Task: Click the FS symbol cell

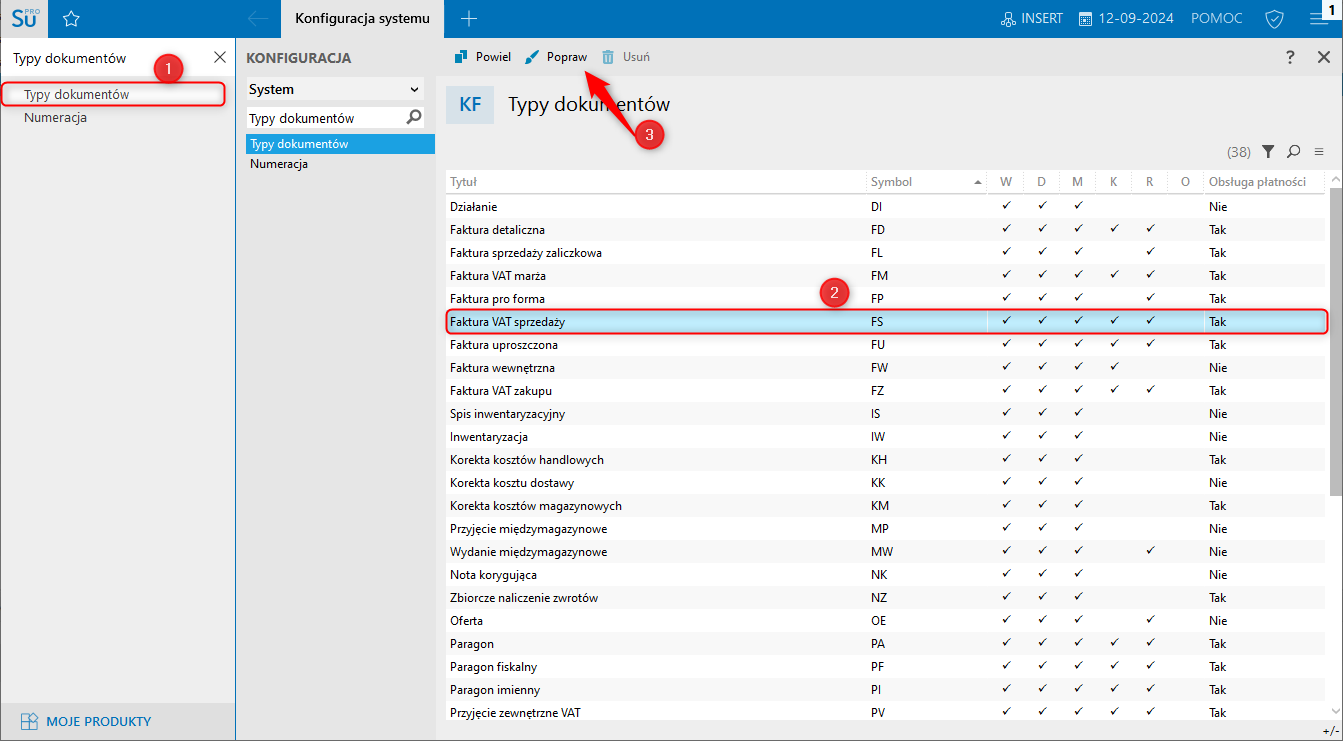Action: point(926,322)
